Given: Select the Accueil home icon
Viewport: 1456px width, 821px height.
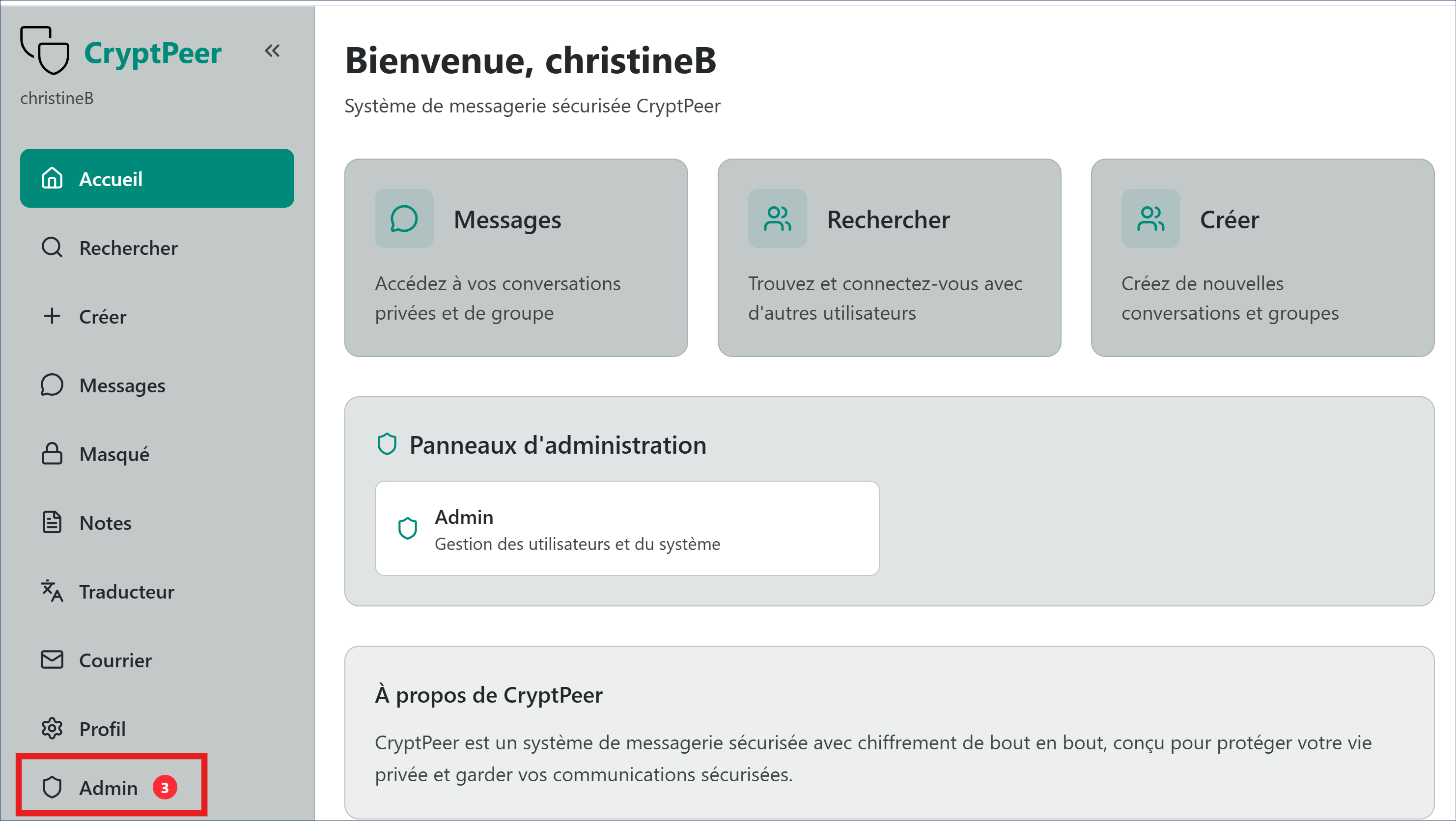Looking at the screenshot, I should 52,179.
